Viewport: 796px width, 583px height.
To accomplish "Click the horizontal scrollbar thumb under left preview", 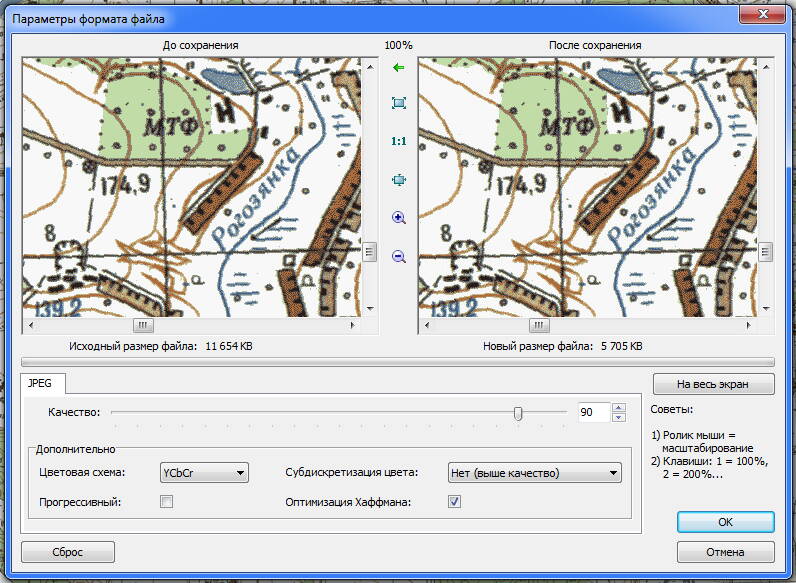I will click(x=143, y=325).
